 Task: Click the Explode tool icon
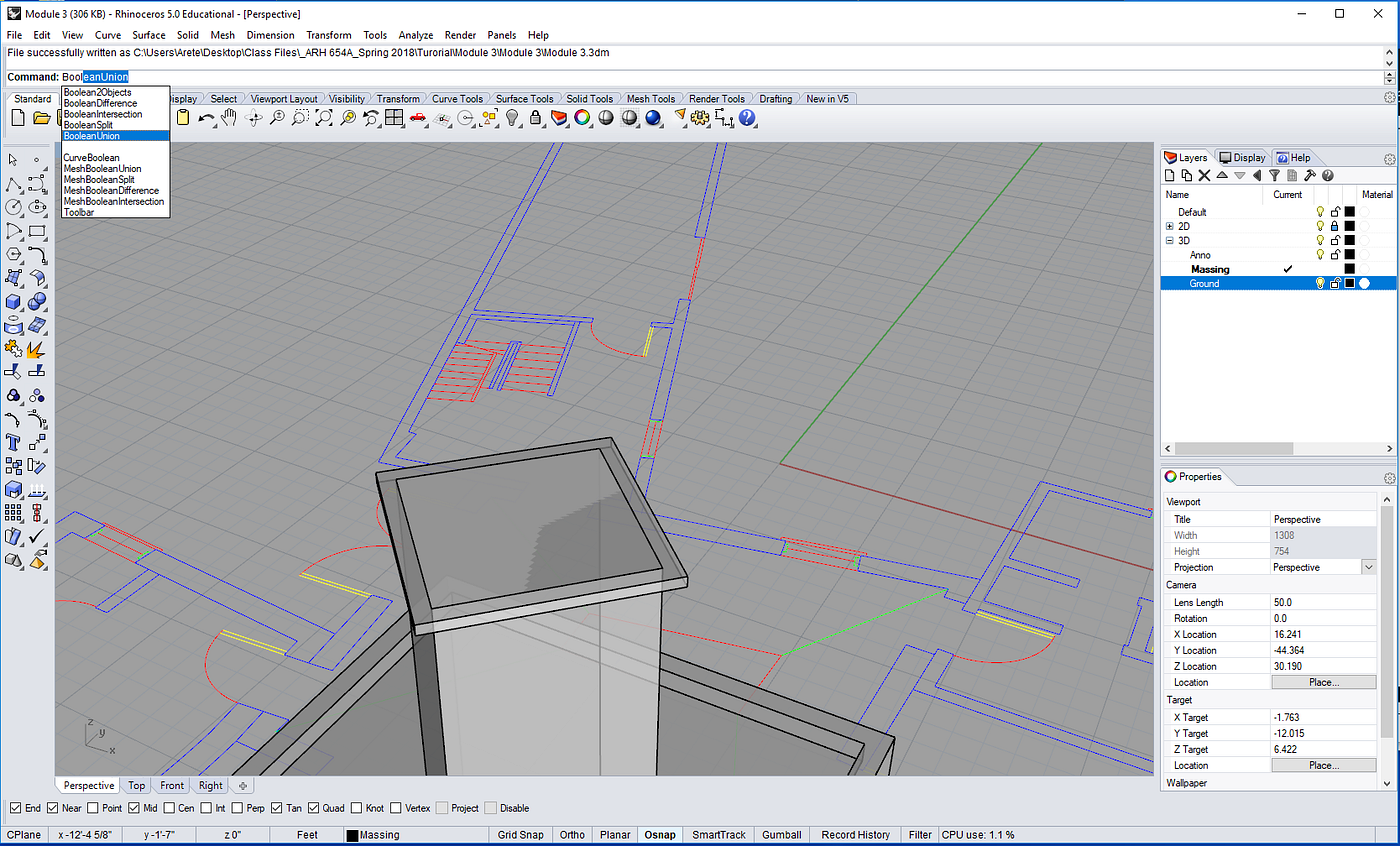point(37,349)
